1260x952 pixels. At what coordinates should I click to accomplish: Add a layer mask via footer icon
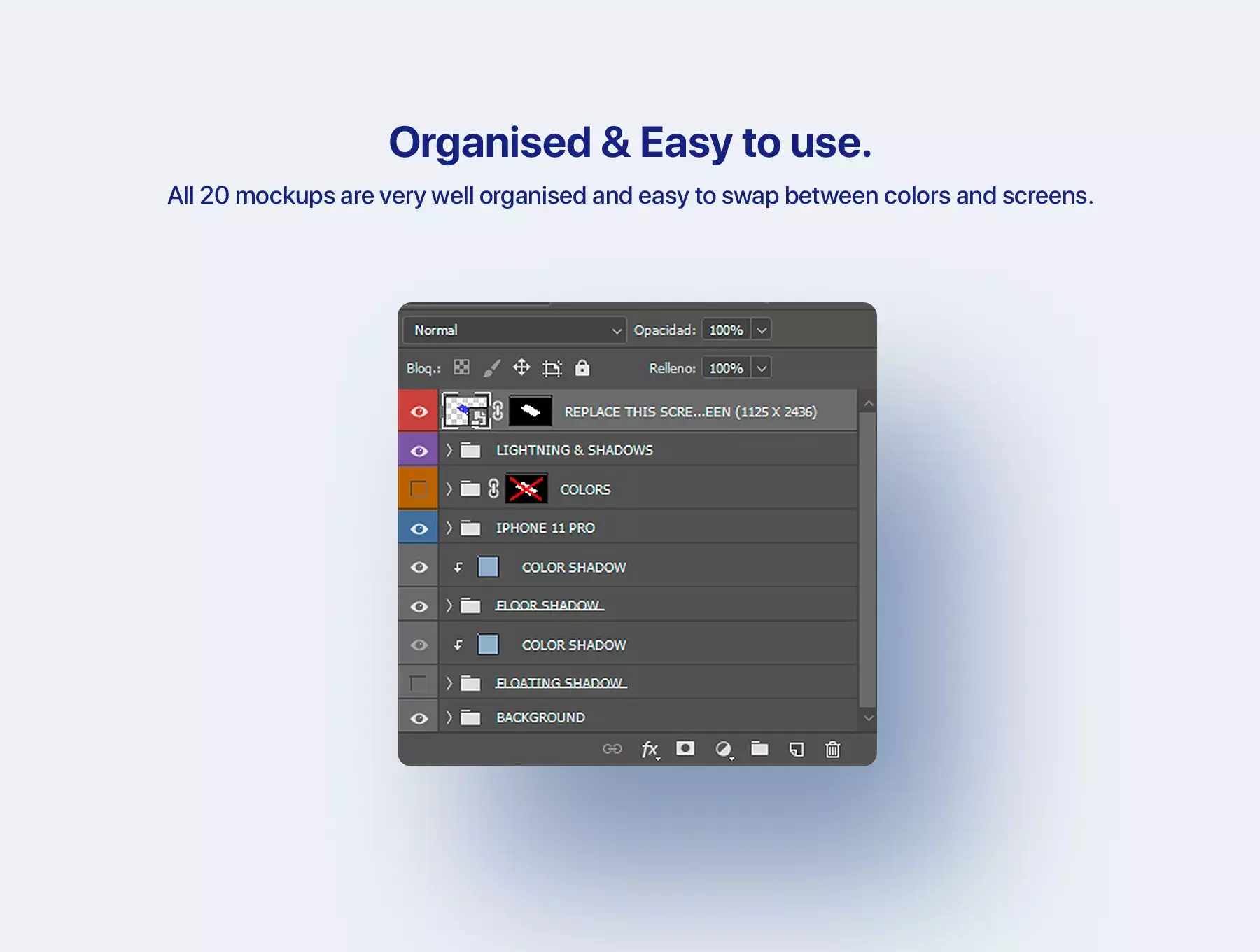tap(685, 748)
